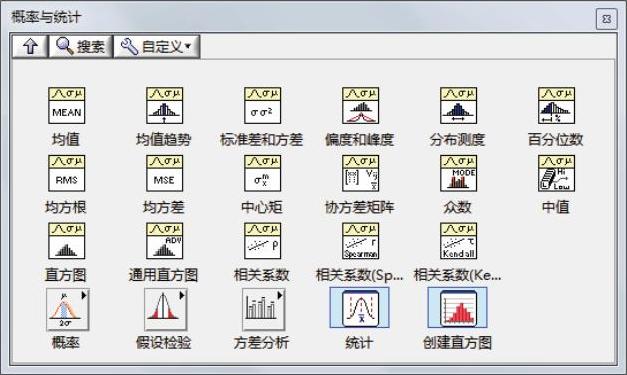Click the 百分位数 label text
This screenshot has width=627, height=375.
point(556,140)
